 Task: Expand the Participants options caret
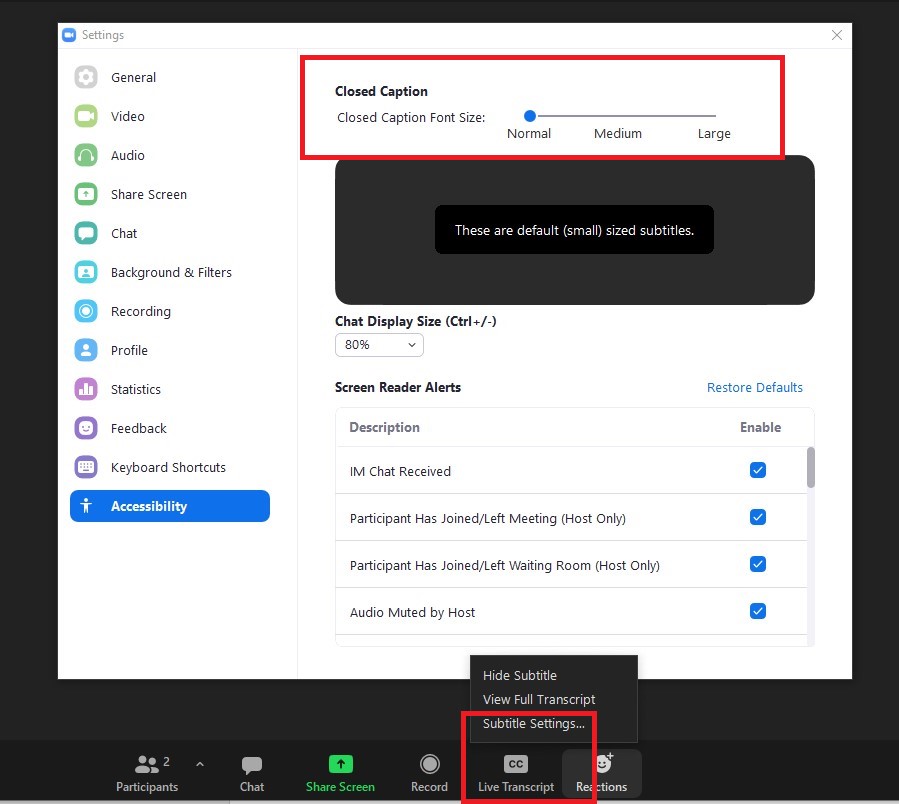coord(200,764)
